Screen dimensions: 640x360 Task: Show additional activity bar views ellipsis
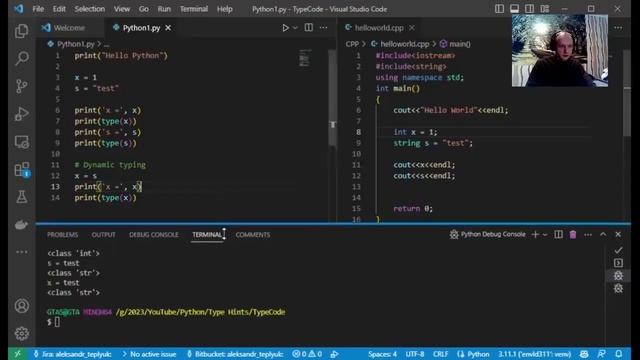tap(22, 252)
